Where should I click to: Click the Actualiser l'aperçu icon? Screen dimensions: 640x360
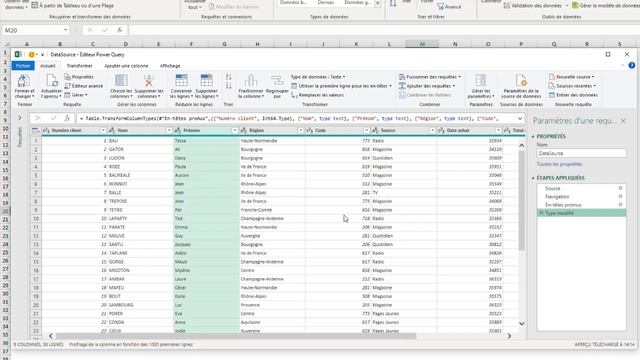(51, 81)
